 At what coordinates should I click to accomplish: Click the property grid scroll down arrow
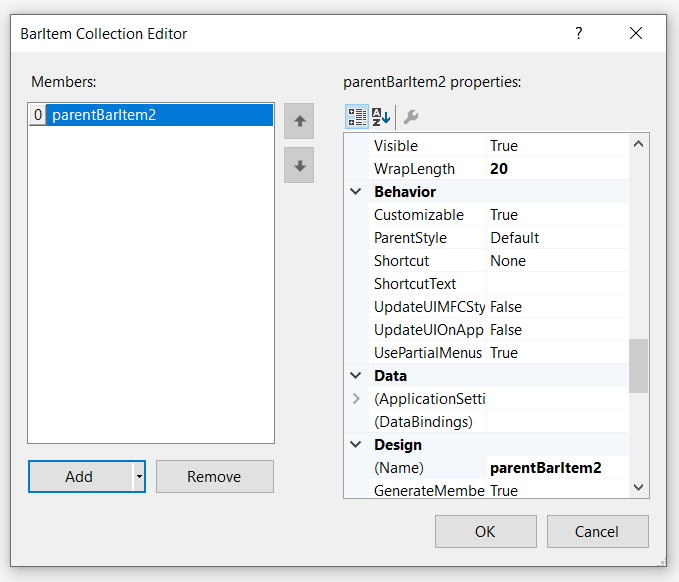pos(639,487)
